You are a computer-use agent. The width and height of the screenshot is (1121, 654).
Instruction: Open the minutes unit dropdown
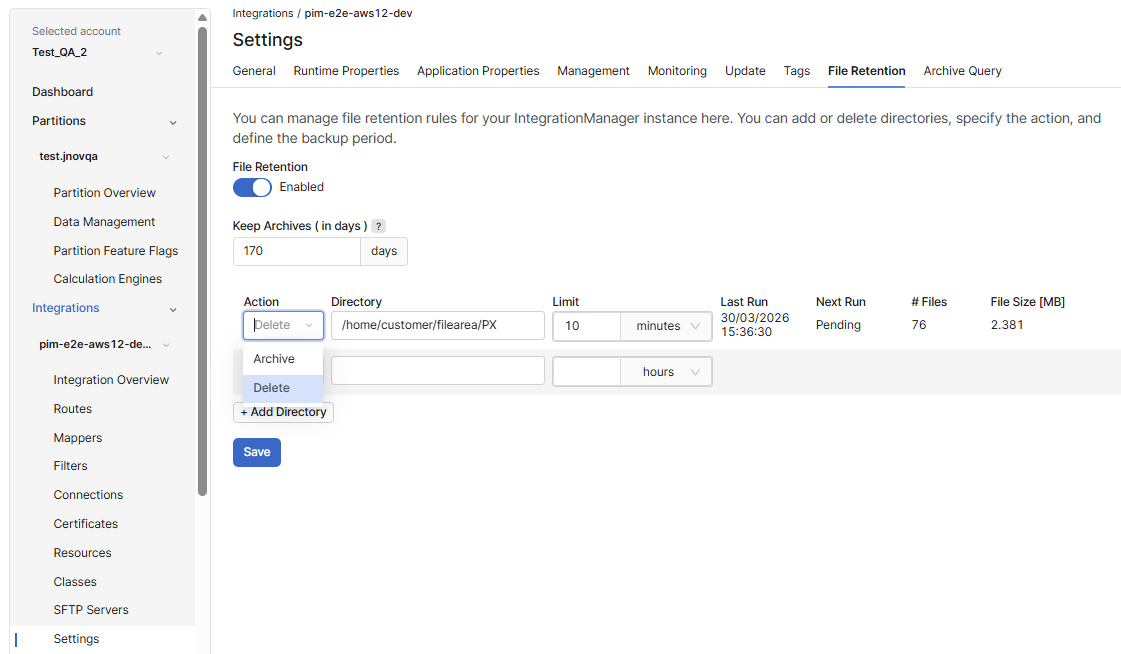point(666,326)
